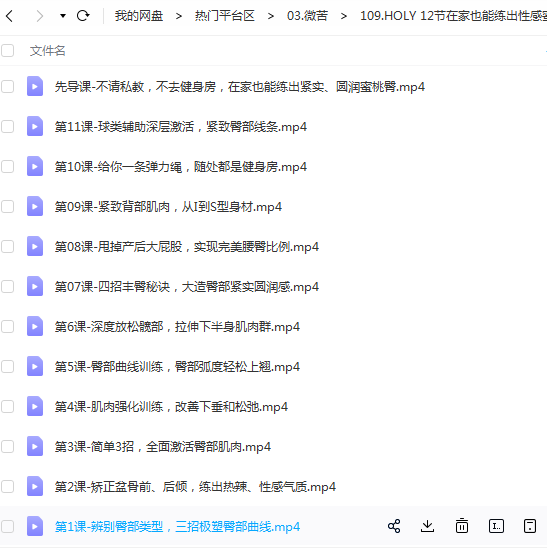Delete the 第1课 video file
The height and width of the screenshot is (552, 547).
[x=461, y=526]
